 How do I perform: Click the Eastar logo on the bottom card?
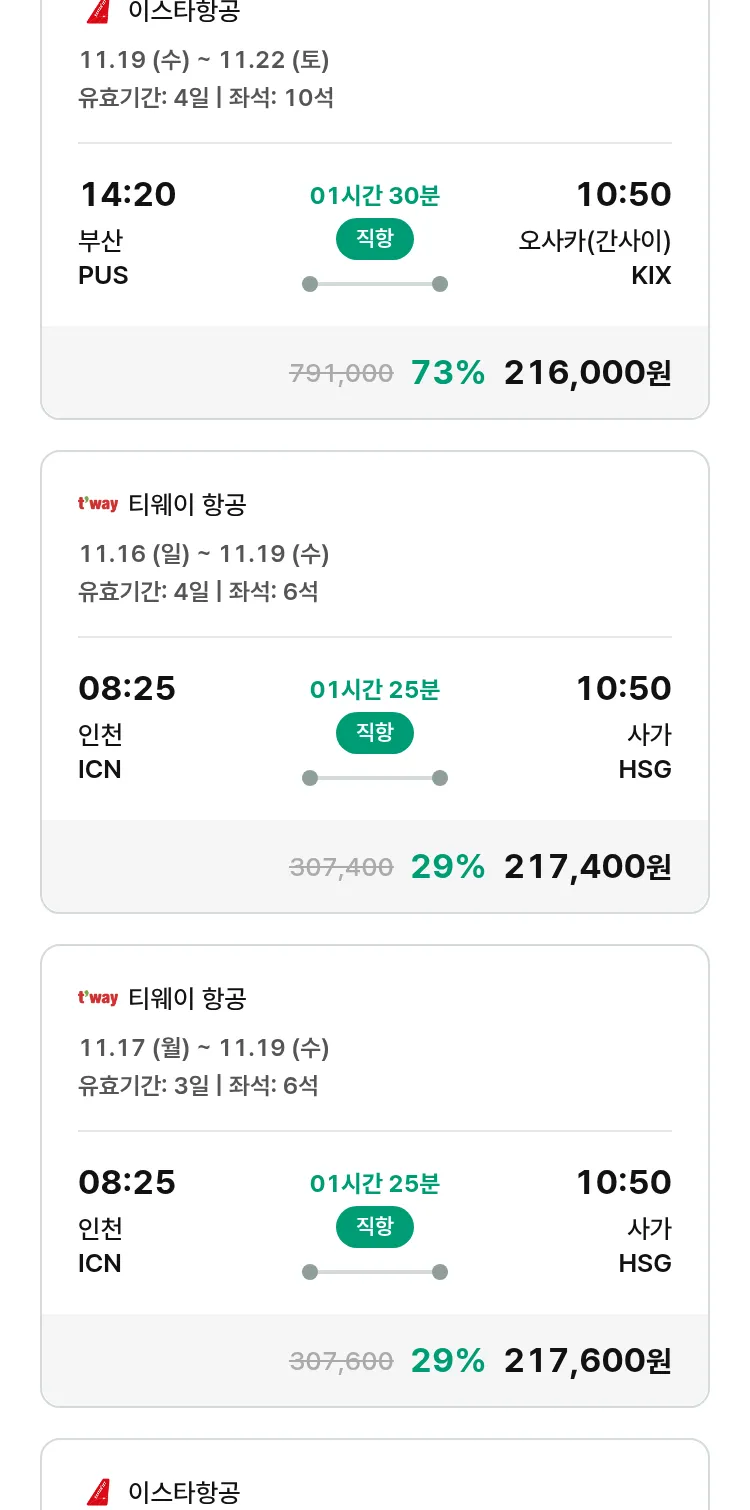point(98,1492)
